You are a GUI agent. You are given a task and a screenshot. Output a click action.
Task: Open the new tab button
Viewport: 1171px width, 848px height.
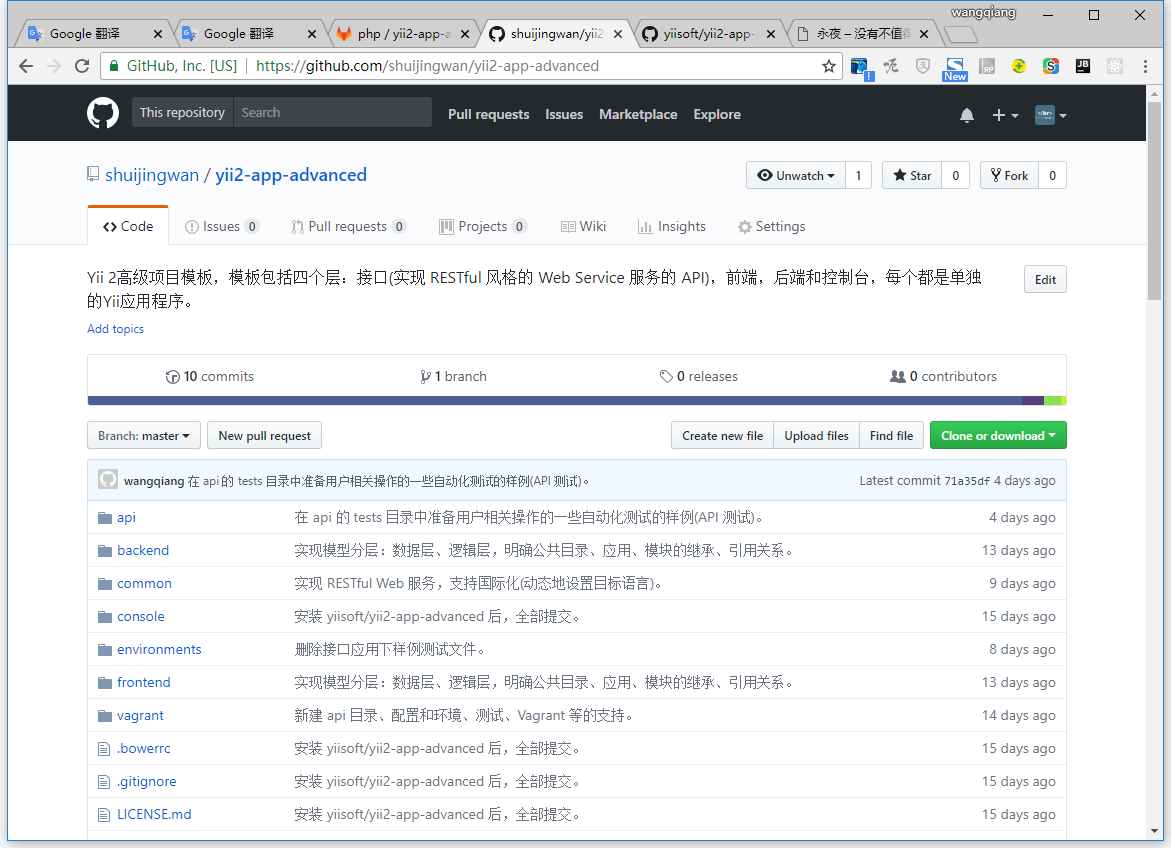point(960,35)
